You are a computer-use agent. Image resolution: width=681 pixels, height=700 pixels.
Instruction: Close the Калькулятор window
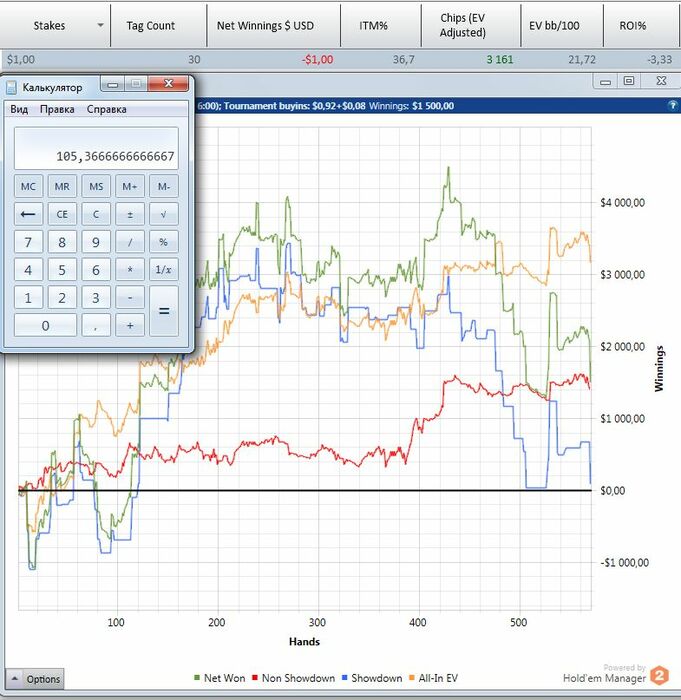(168, 83)
